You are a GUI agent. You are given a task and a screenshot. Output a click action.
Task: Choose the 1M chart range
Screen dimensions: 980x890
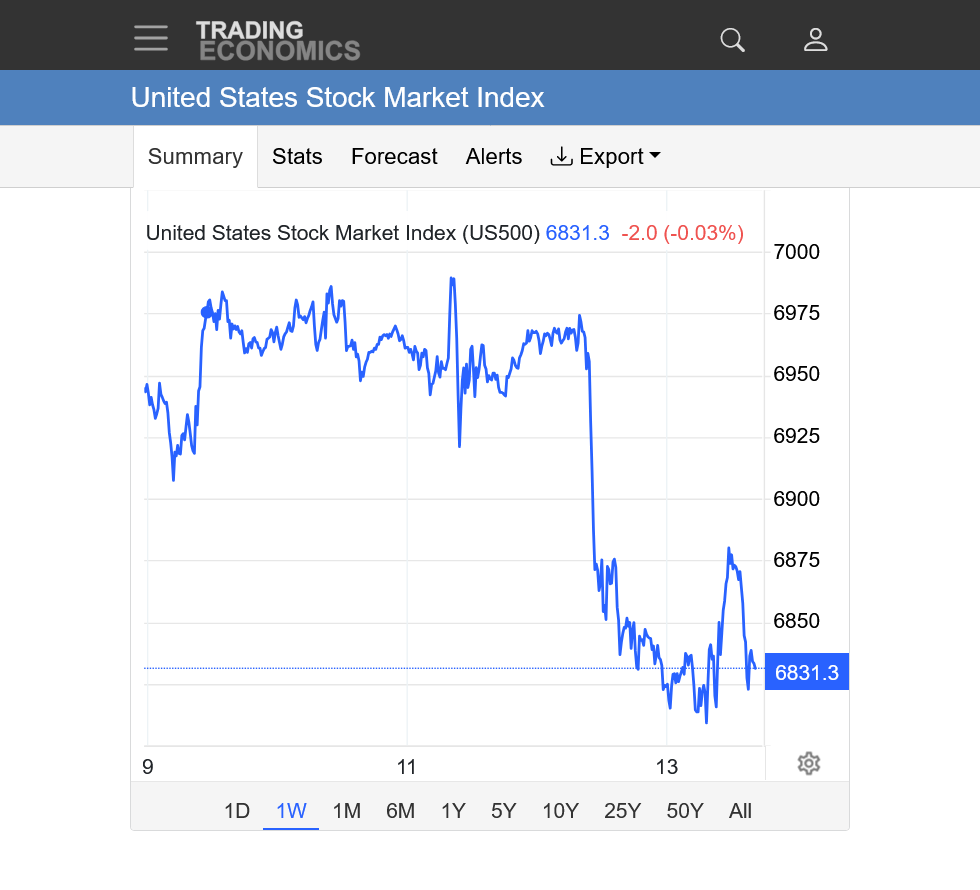(x=346, y=811)
